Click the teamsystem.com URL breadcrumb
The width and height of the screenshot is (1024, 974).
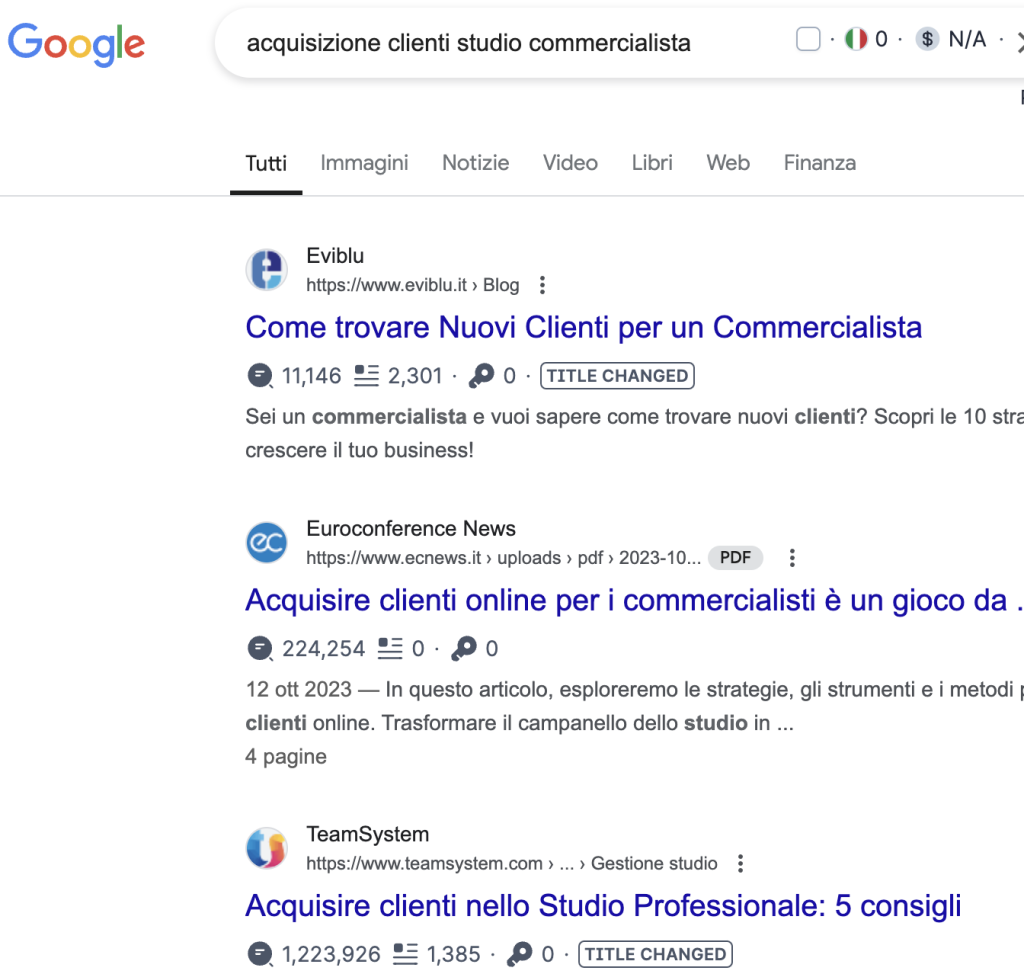tap(511, 864)
